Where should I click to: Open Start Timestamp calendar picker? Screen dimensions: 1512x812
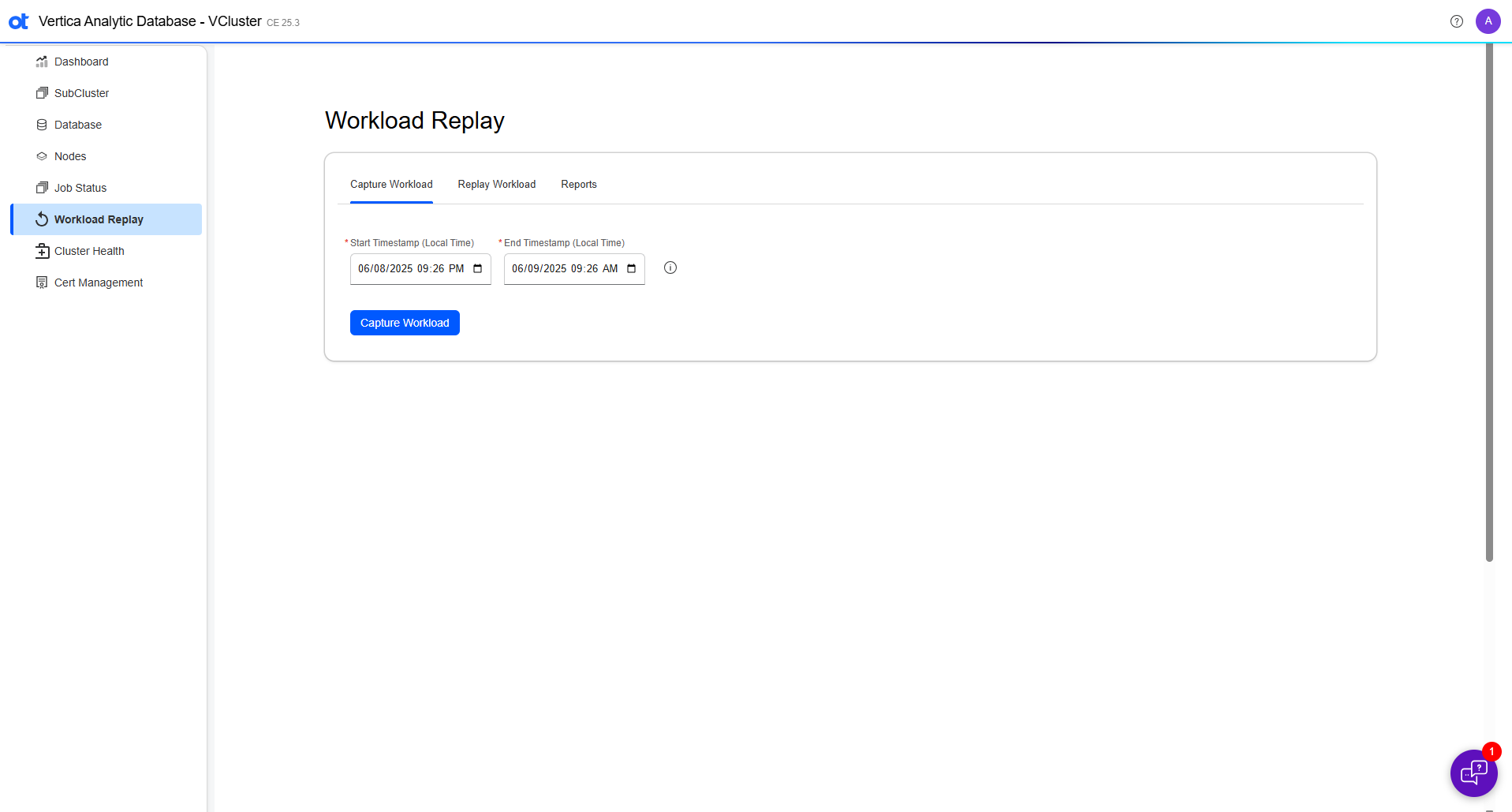(x=477, y=269)
